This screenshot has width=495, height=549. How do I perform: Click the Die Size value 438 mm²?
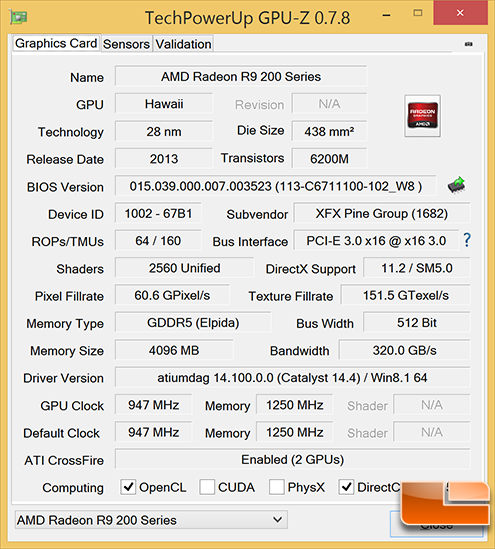(x=329, y=131)
